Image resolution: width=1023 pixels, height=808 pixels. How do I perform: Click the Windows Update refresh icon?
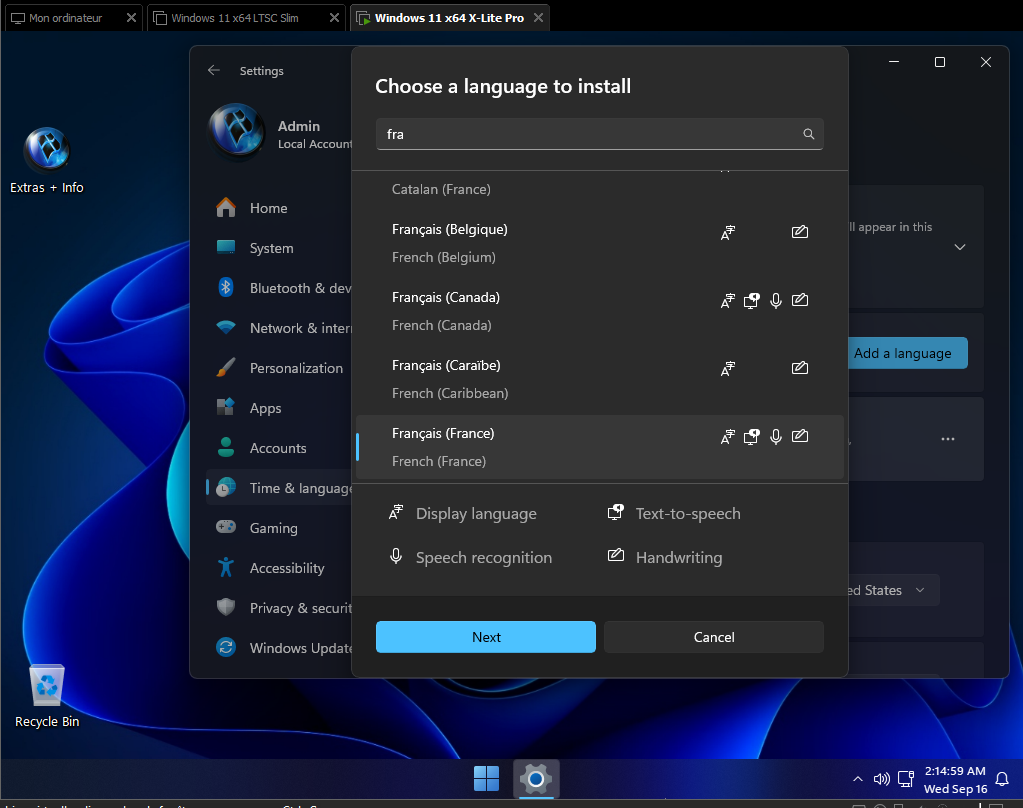[226, 647]
